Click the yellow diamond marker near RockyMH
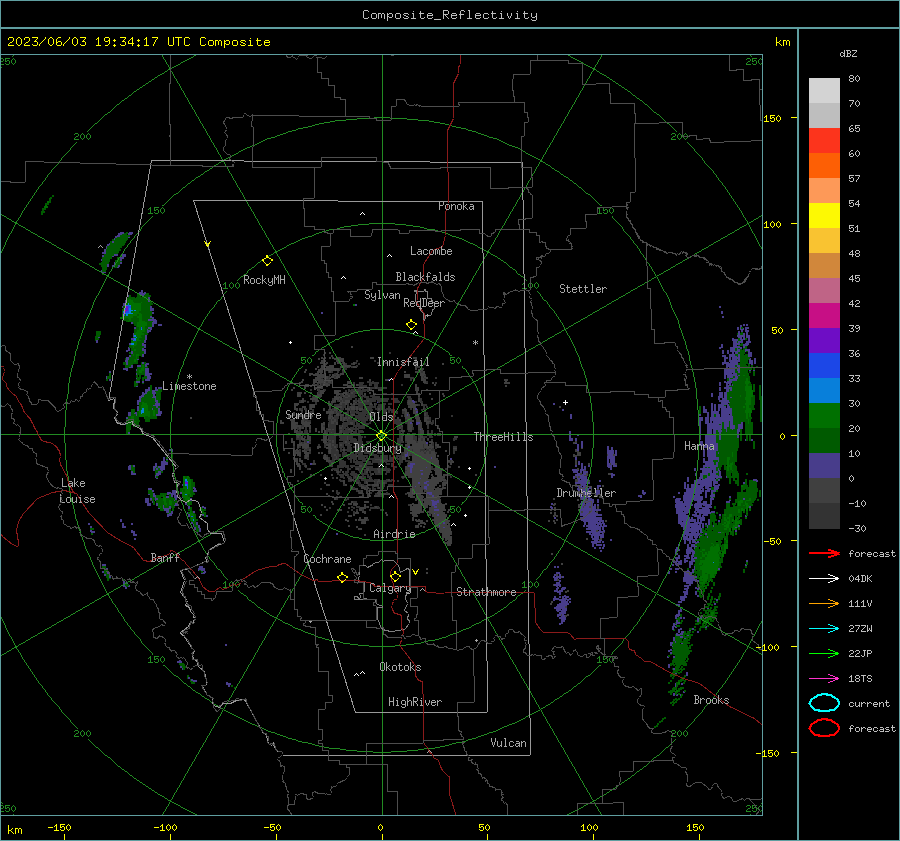 pos(267,261)
